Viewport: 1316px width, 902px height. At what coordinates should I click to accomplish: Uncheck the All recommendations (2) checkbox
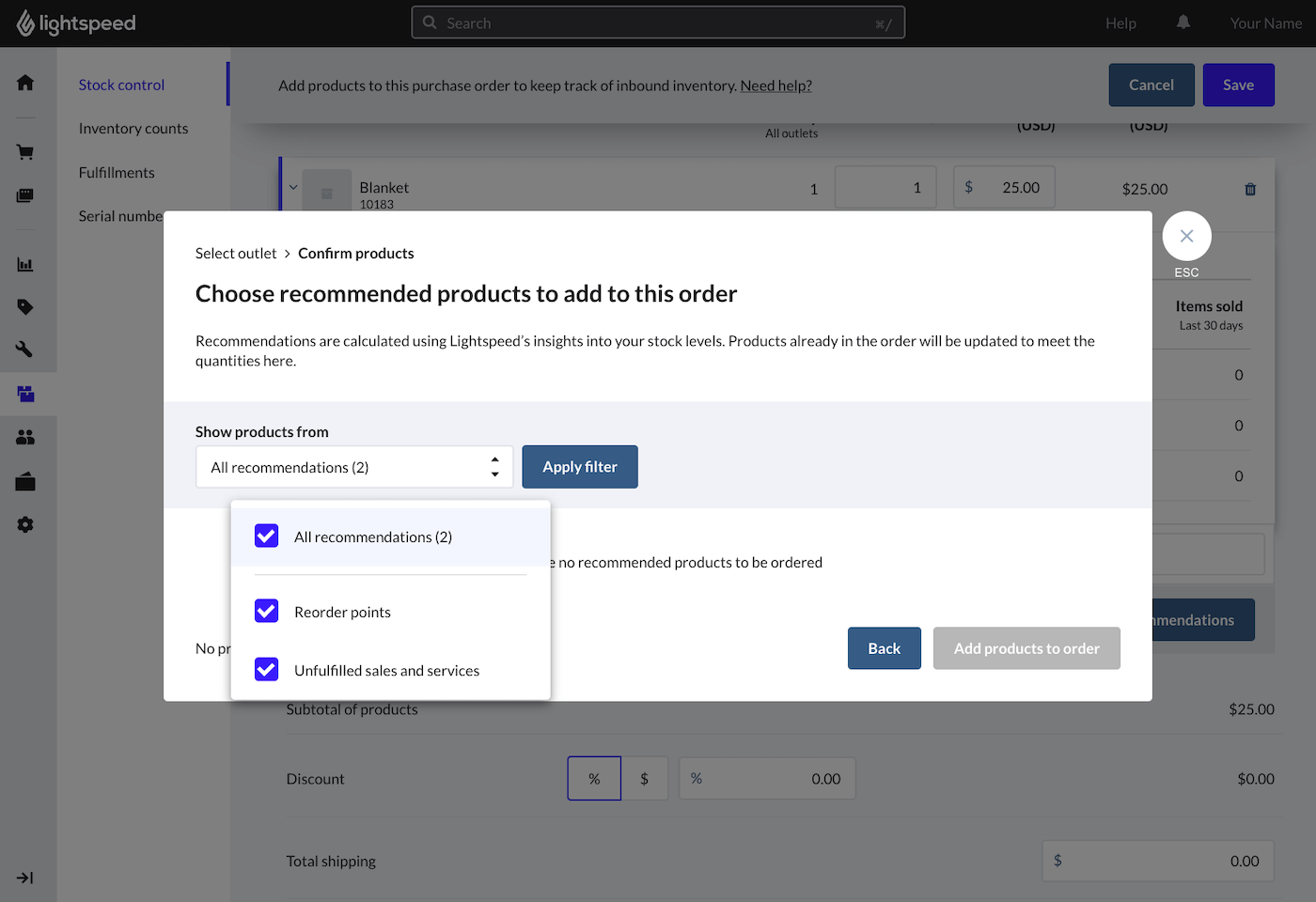(267, 536)
